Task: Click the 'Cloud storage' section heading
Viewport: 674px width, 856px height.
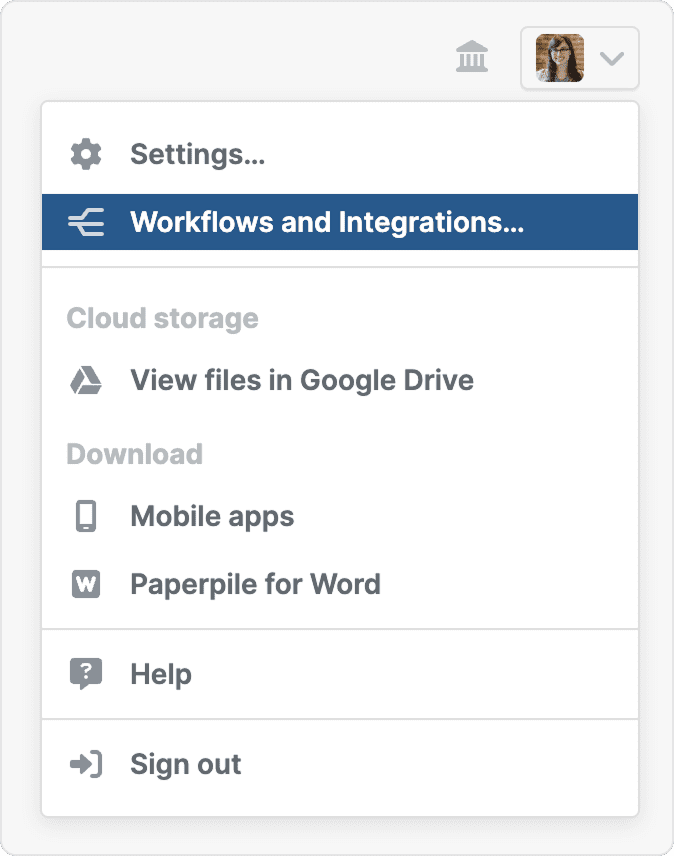Action: (162, 319)
